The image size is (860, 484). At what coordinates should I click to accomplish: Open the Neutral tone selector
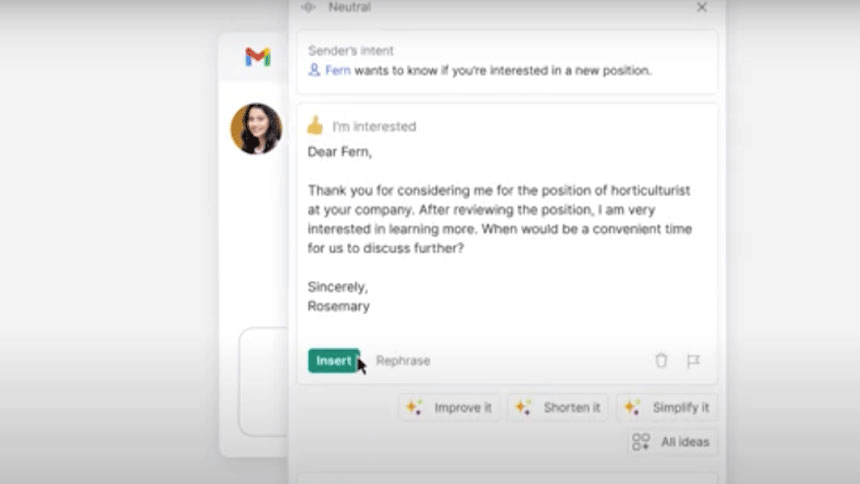pyautogui.click(x=349, y=7)
